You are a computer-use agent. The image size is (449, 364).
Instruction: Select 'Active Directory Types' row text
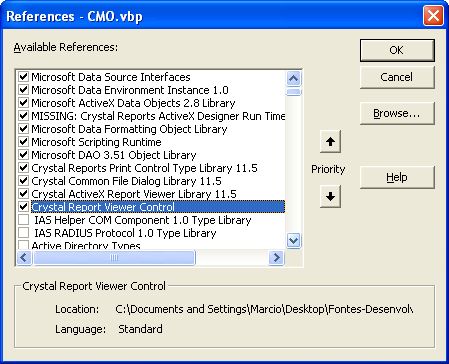tap(86, 245)
